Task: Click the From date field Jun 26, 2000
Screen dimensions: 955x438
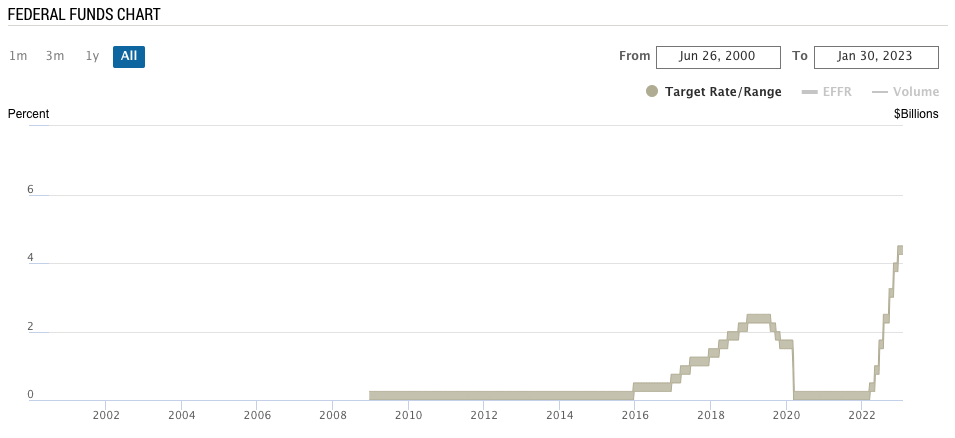Action: coord(718,57)
